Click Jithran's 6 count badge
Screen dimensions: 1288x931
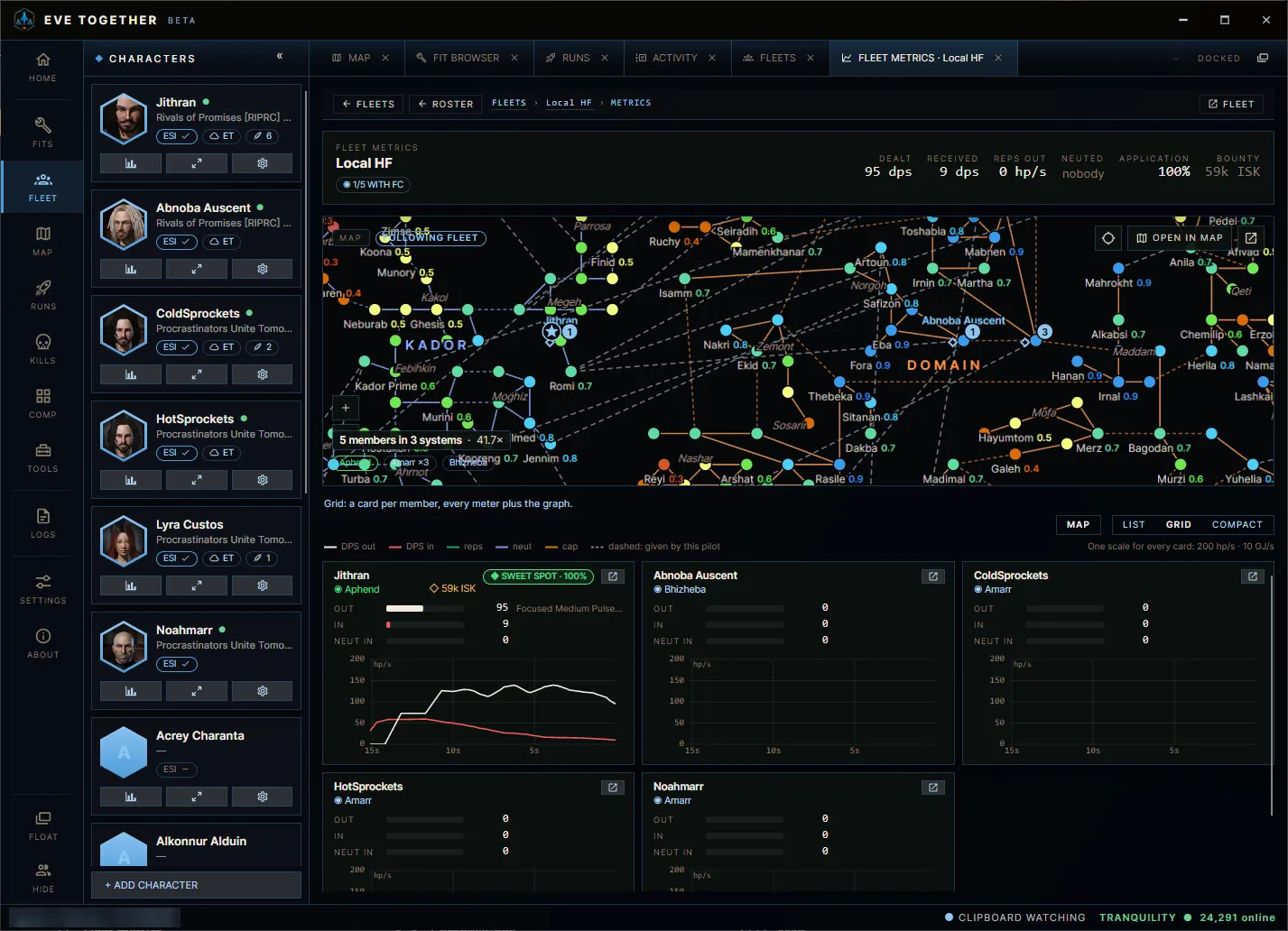263,136
